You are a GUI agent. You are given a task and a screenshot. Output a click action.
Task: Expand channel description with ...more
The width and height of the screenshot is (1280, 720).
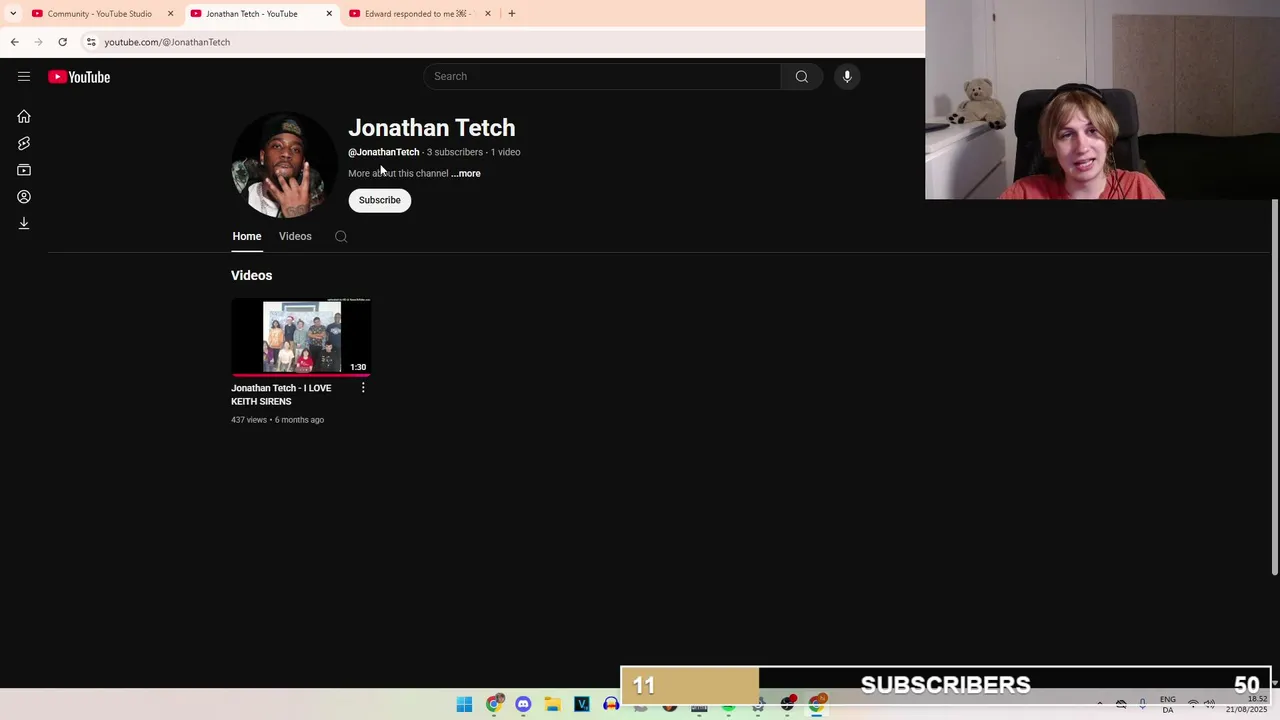(x=466, y=174)
